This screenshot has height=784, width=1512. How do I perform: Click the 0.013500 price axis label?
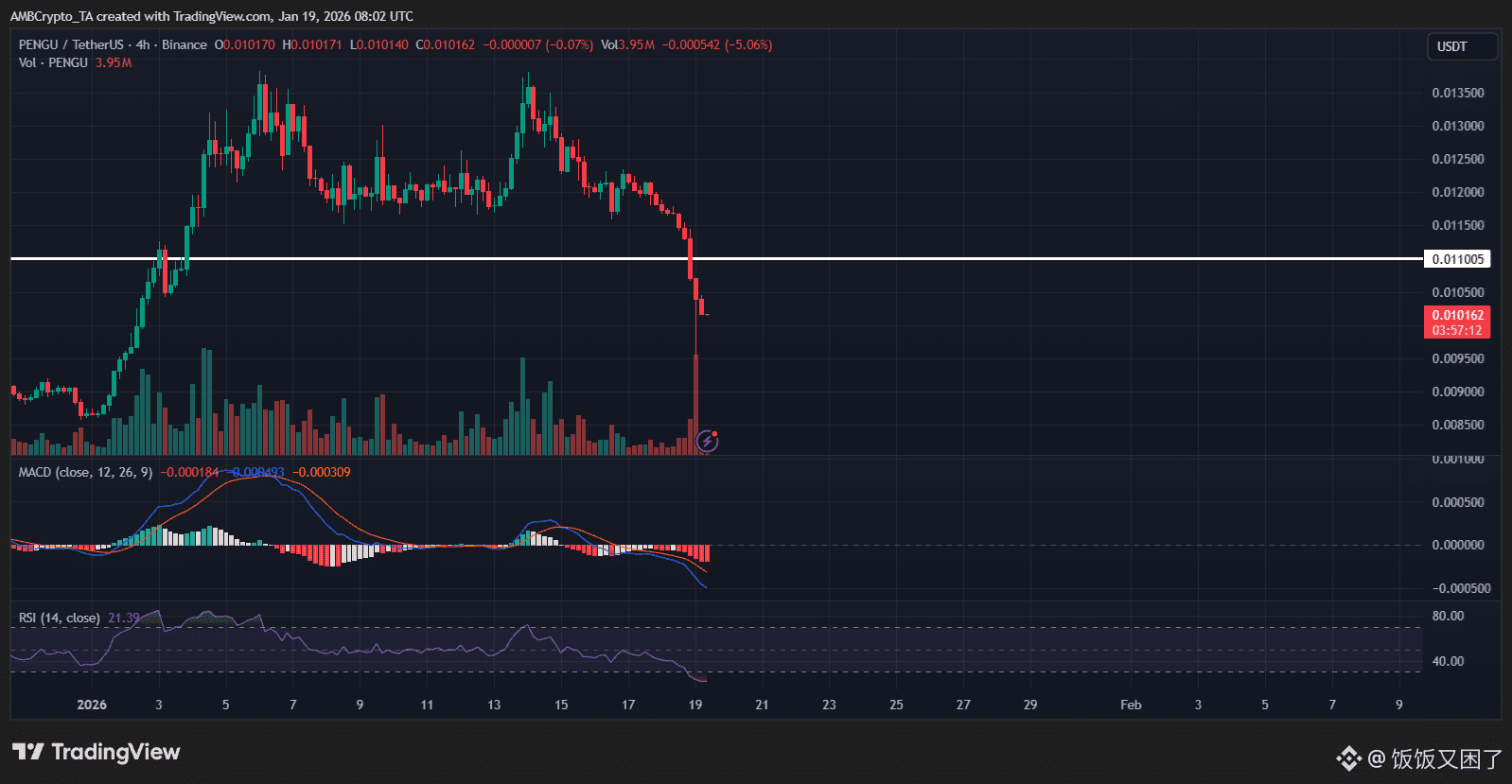pos(1457,93)
